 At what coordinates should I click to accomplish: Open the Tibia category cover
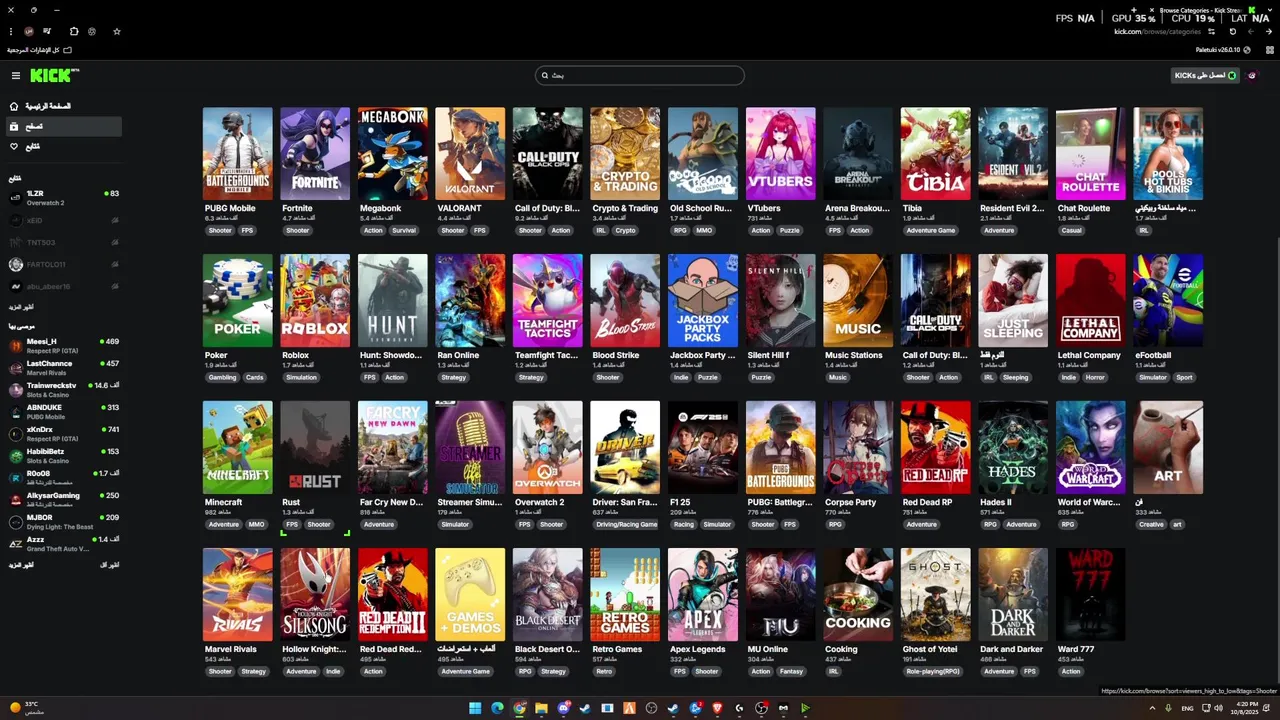click(x=935, y=154)
